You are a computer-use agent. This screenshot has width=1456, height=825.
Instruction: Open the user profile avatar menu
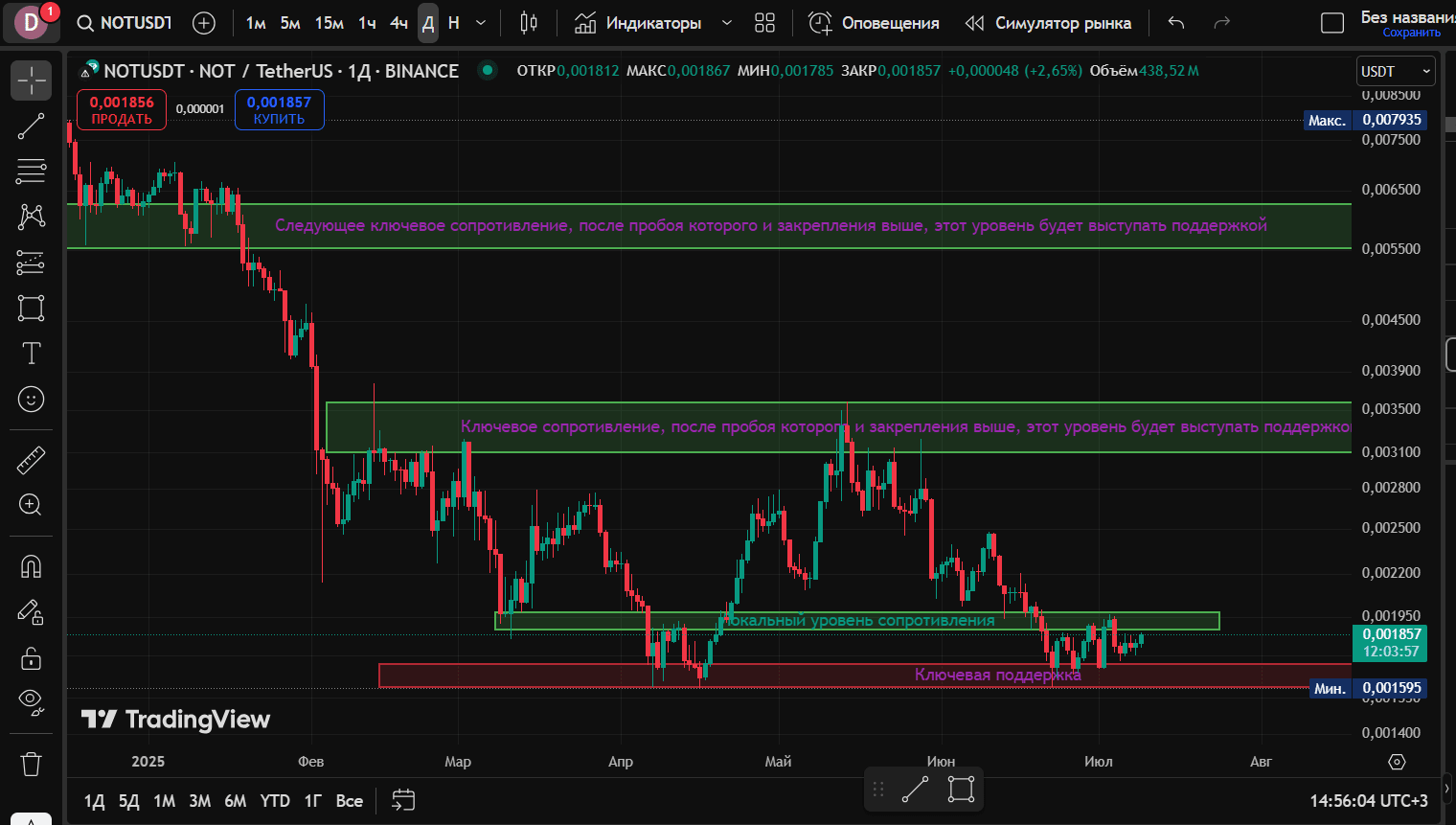point(32,23)
